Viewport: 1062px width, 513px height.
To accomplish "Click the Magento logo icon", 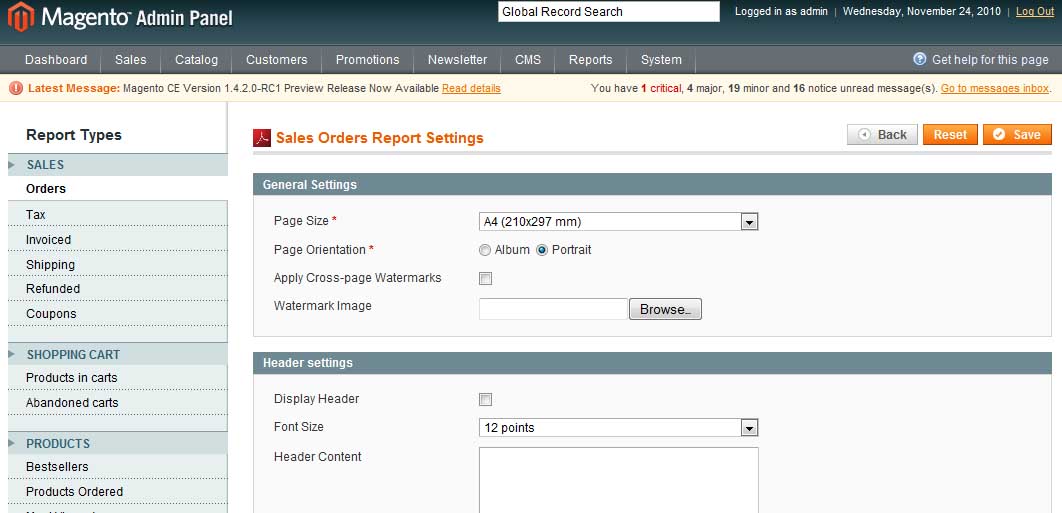I will coord(21,17).
